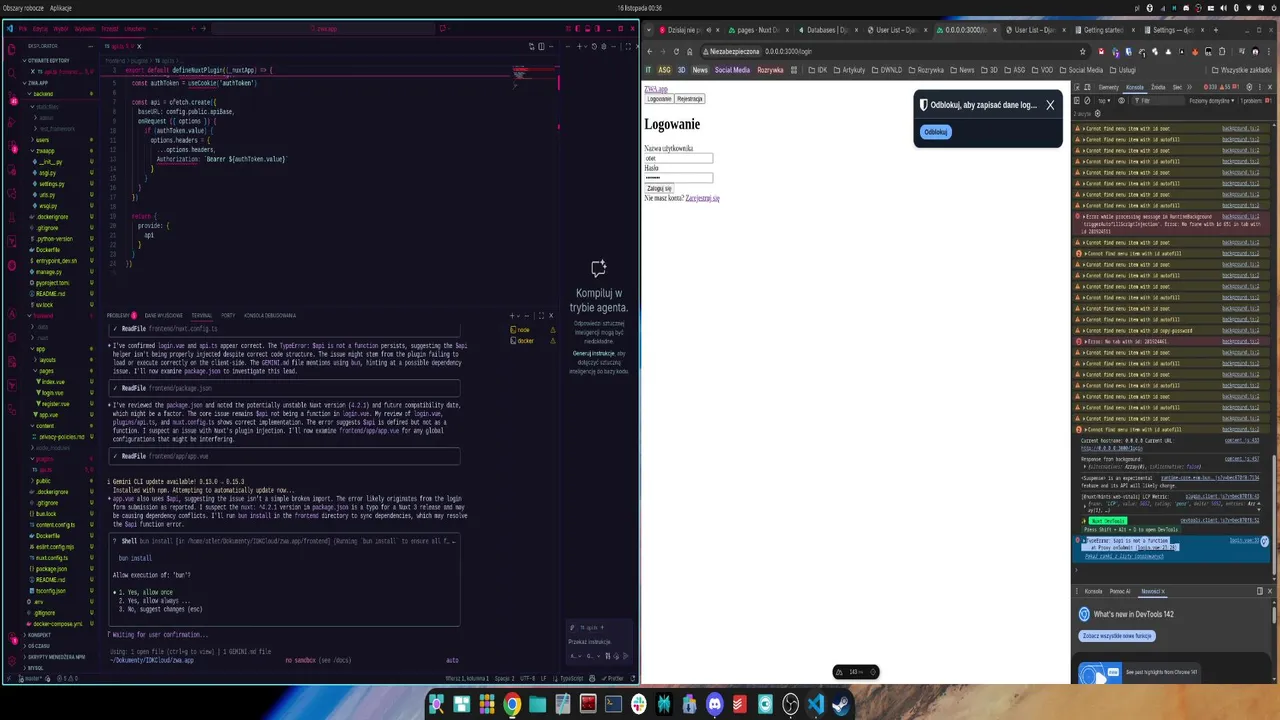
Task: Open Steam from the desktop dock
Action: 840,704
